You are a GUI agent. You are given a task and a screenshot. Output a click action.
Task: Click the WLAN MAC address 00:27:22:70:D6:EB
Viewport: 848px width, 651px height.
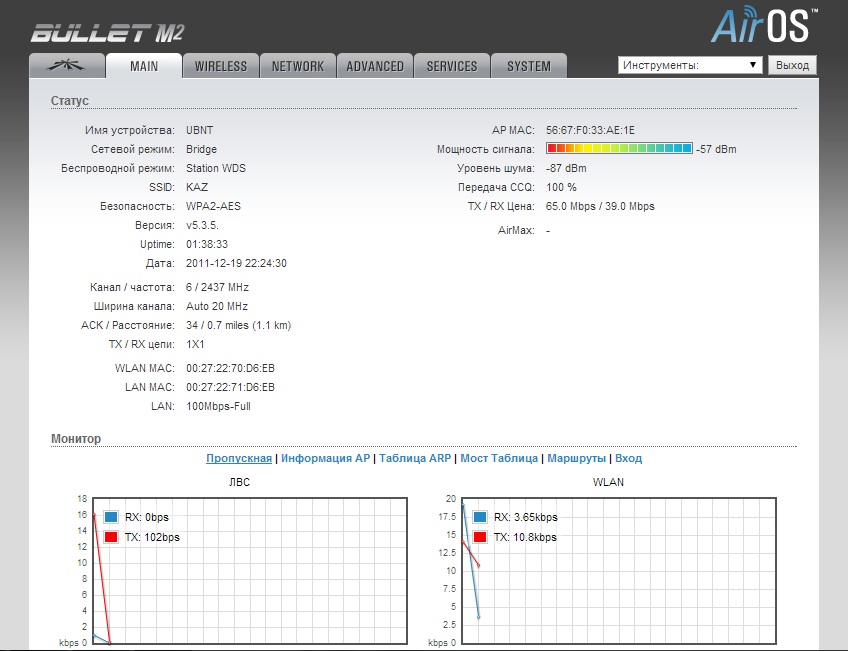pos(230,368)
